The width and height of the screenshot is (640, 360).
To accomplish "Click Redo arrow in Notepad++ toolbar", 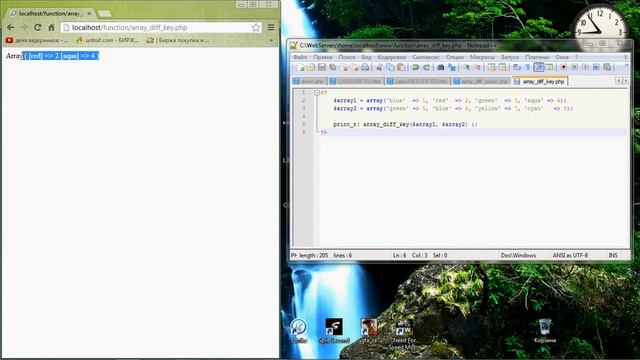I will point(427,67).
